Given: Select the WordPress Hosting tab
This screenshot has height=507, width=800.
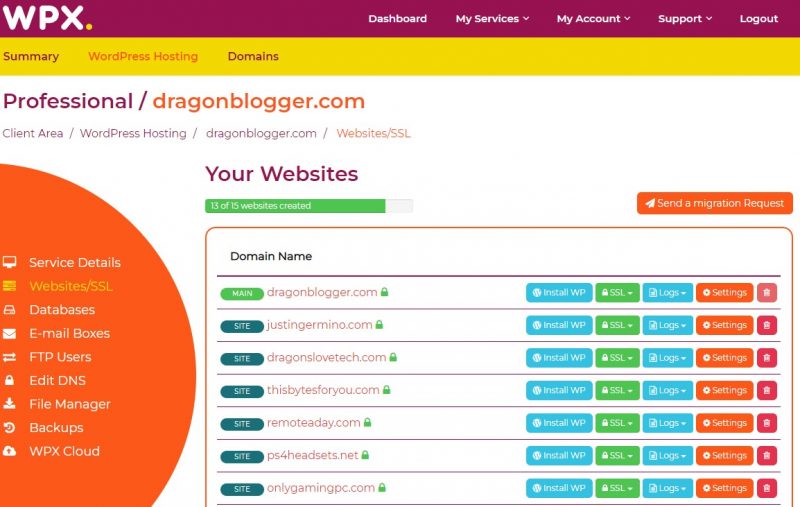Looking at the screenshot, I should tap(143, 56).
